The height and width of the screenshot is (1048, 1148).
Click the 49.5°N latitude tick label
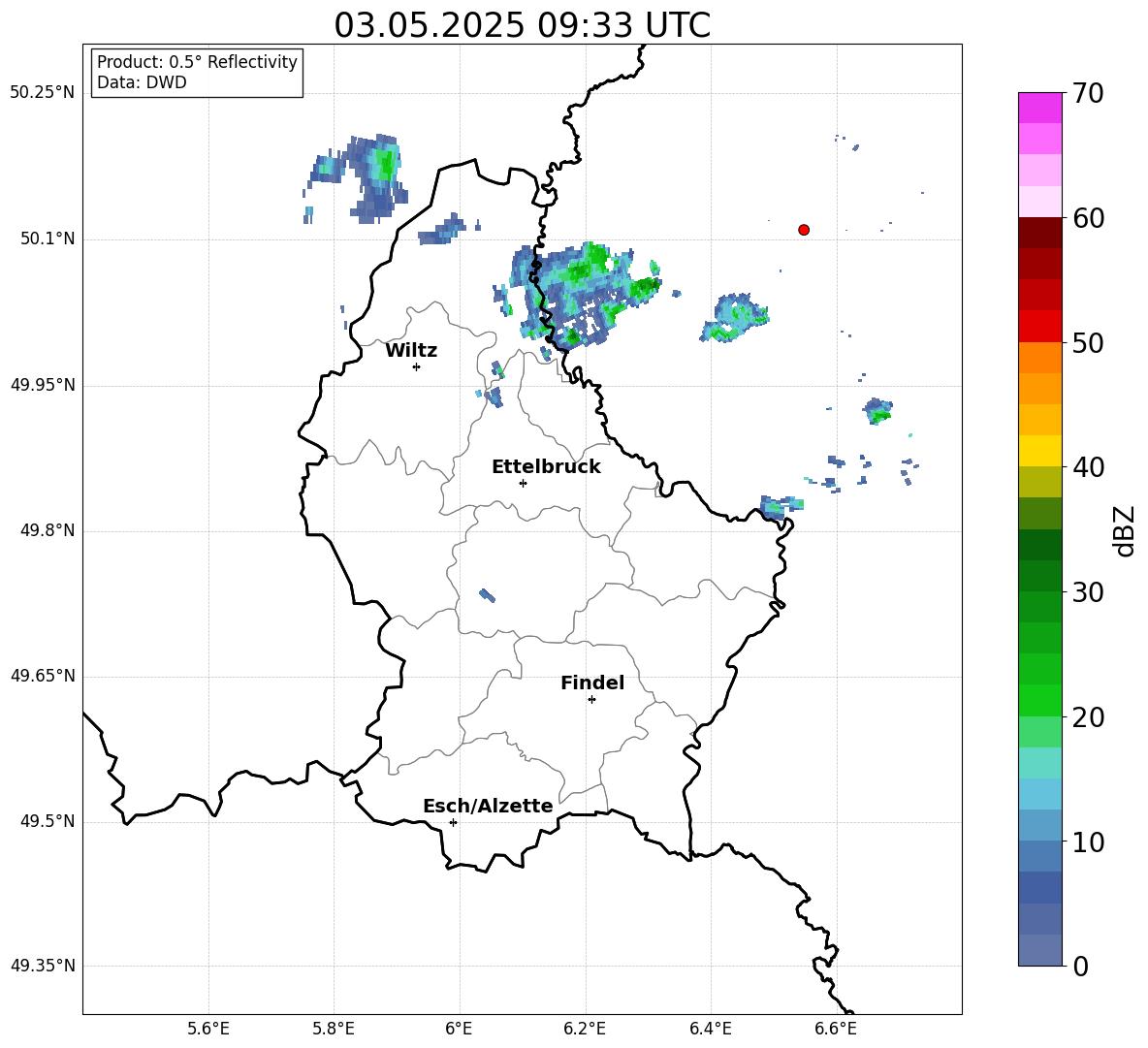[x=48, y=821]
